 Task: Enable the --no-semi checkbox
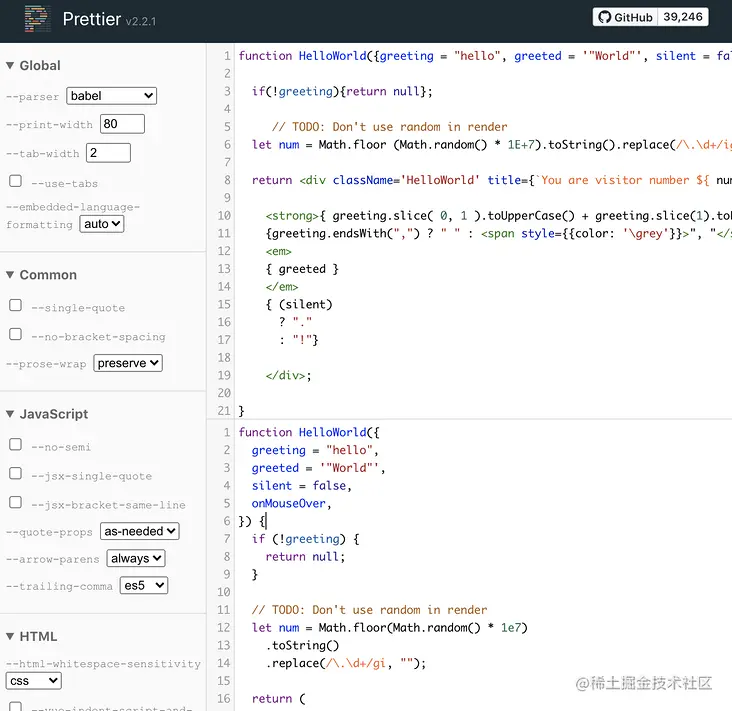(x=15, y=444)
